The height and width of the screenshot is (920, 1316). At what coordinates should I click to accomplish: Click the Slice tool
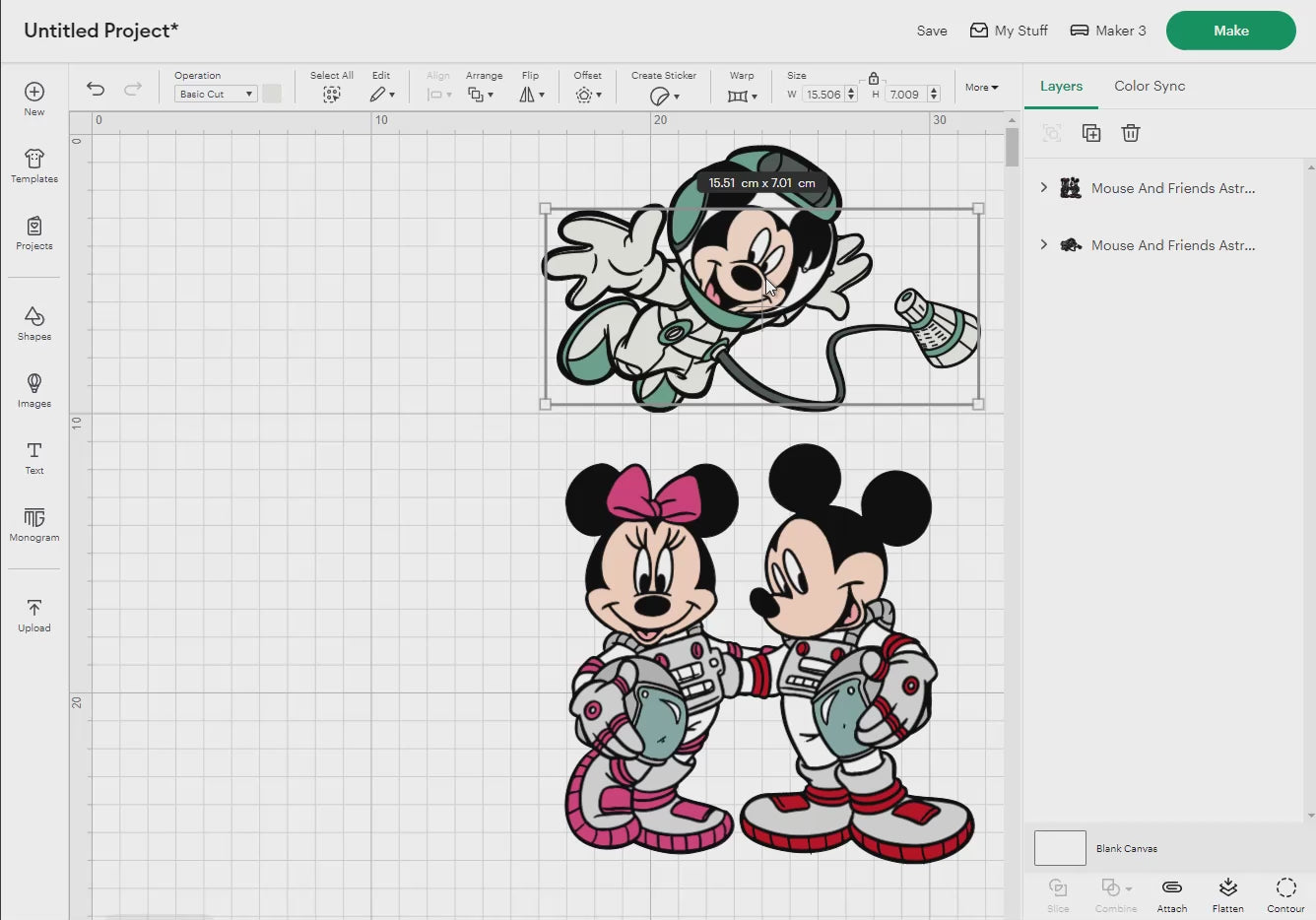point(1058,895)
